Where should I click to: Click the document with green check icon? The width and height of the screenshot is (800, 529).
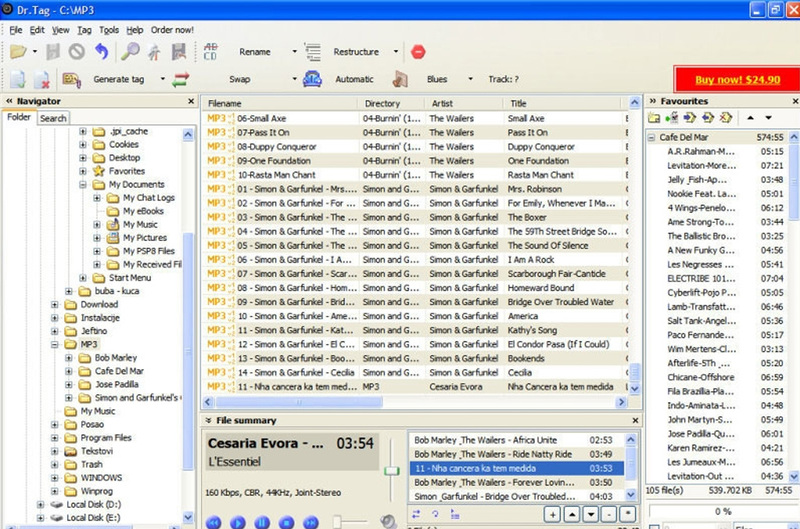coord(17,80)
